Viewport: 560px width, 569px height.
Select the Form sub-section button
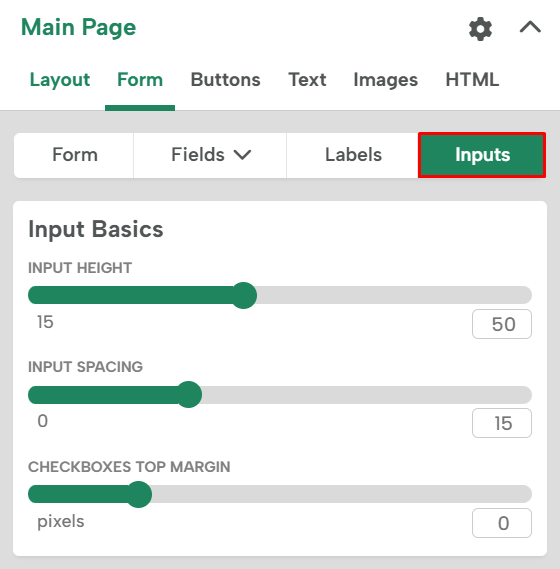(x=74, y=155)
